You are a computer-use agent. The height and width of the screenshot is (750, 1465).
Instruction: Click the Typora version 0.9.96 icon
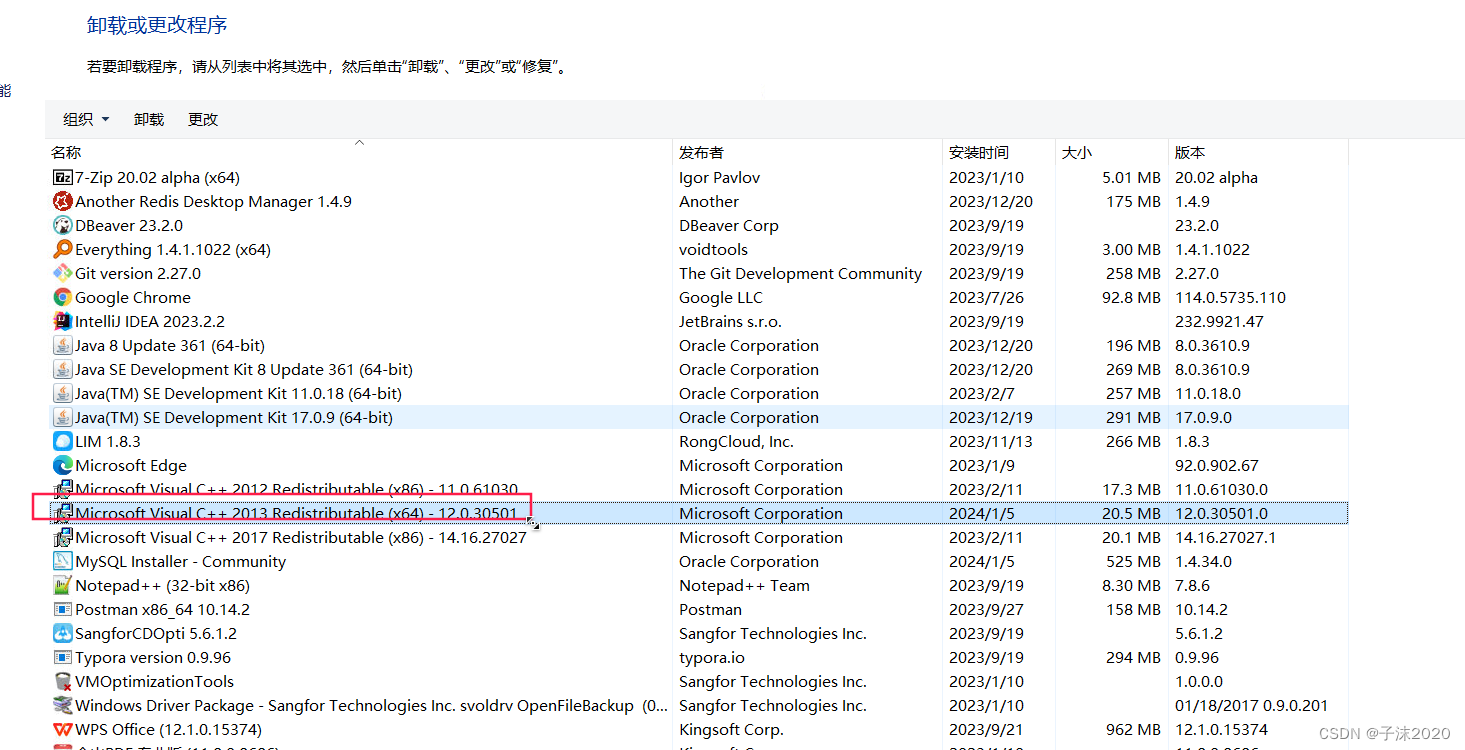pos(63,657)
